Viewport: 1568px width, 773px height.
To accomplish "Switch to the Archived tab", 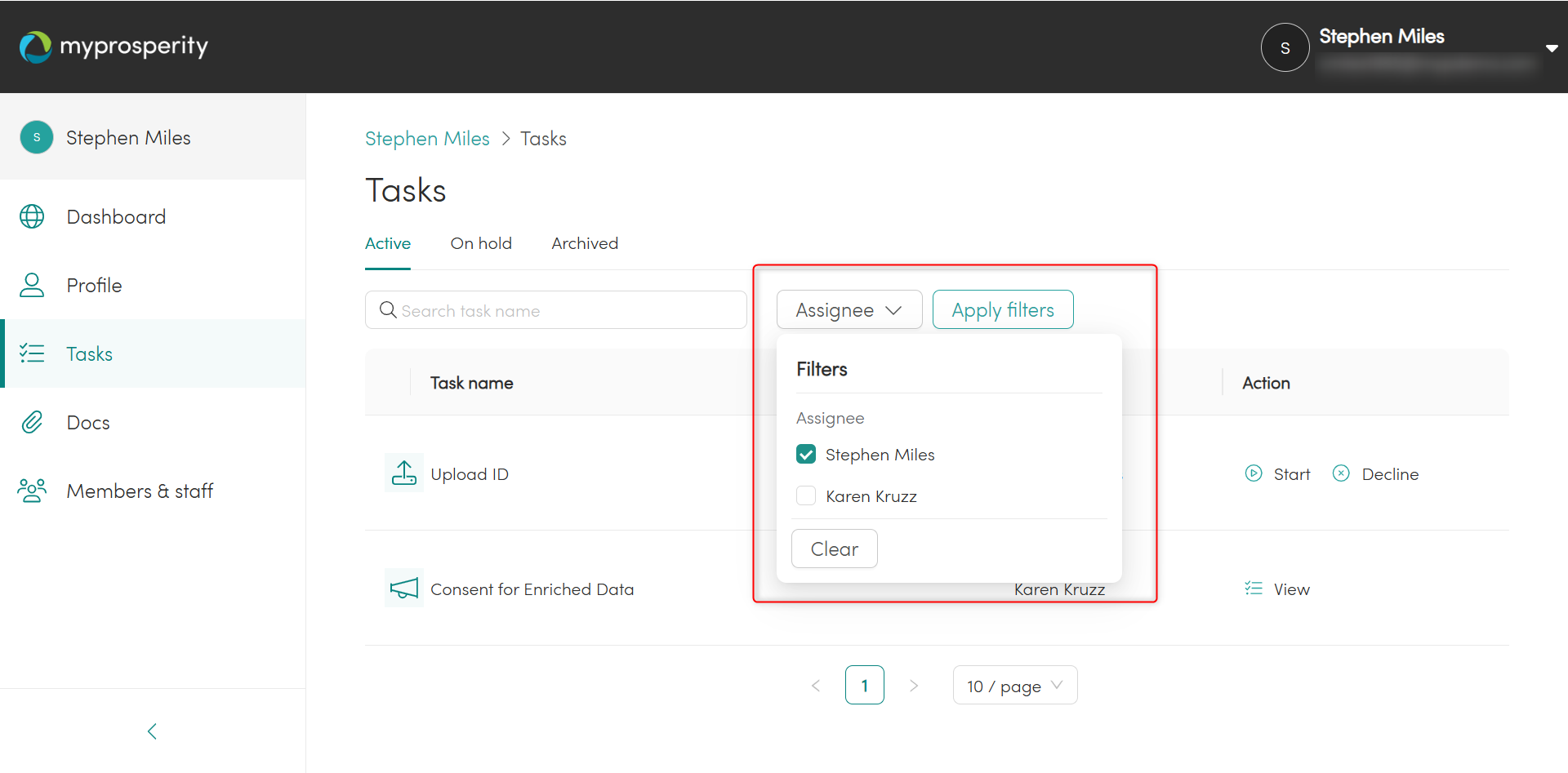I will click(585, 243).
